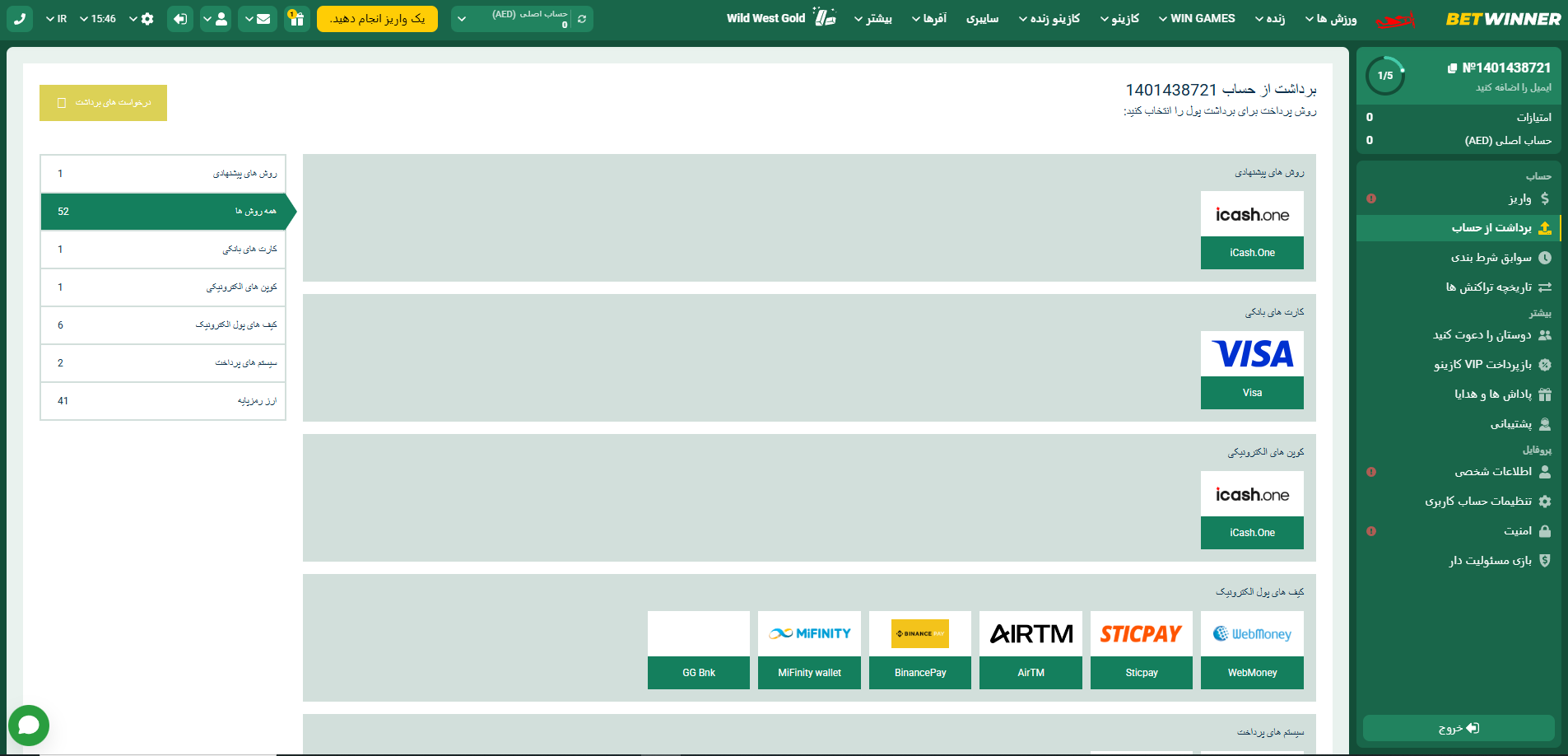Viewport: 1568px width, 756px height.
Task: Expand the main account (AED) dropdown
Action: click(x=462, y=19)
